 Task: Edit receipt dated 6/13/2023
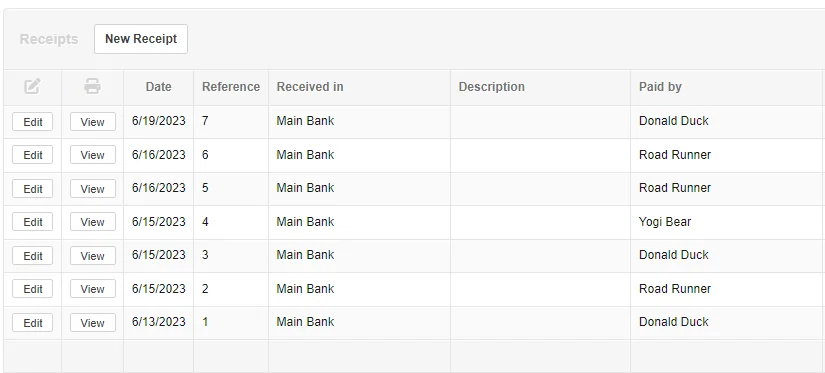[33, 322]
